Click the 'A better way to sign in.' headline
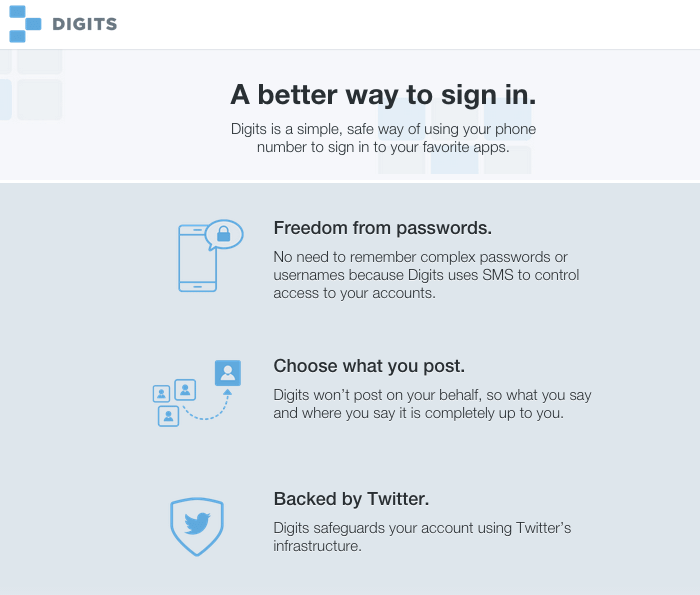 (x=383, y=95)
